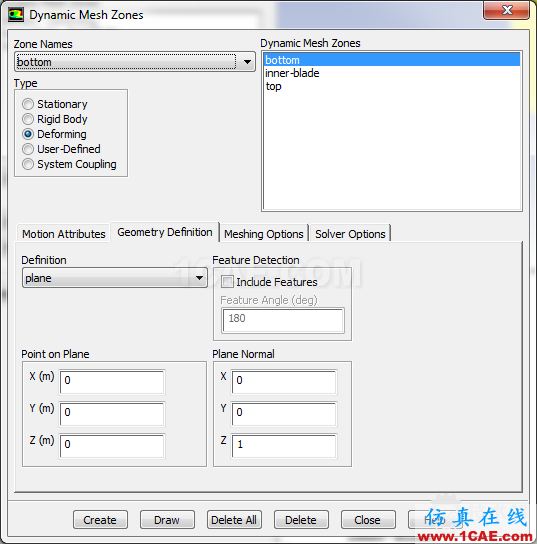Click the Create button
The height and width of the screenshot is (544, 537).
100,520
